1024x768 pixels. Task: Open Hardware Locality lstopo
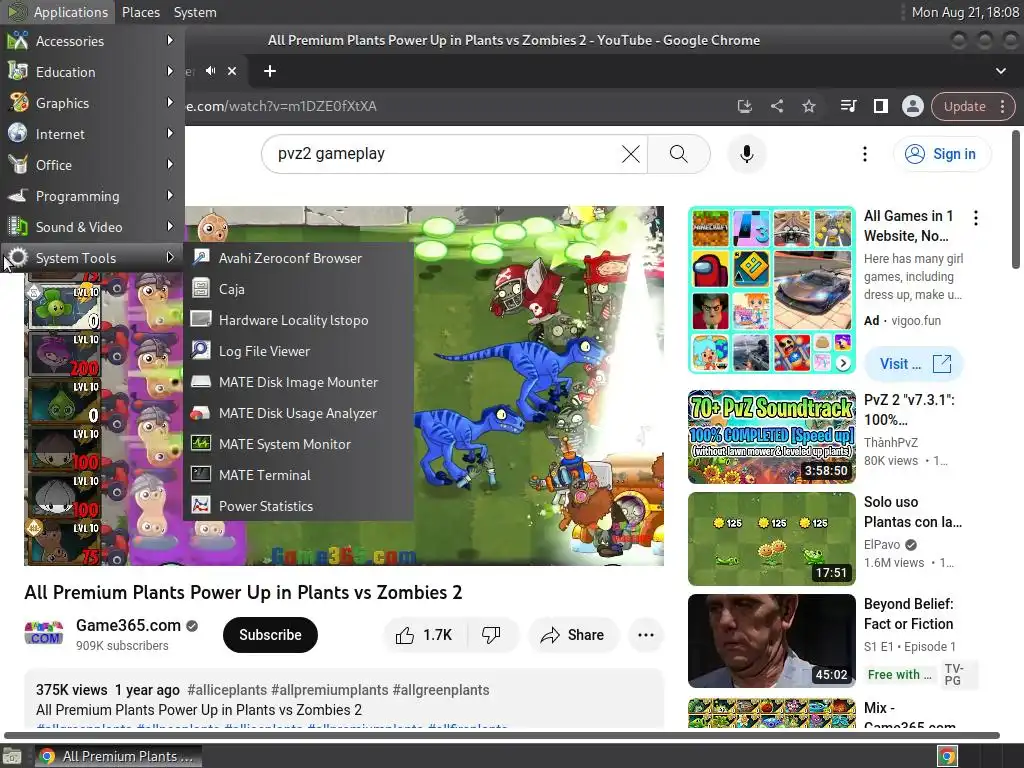(298, 320)
